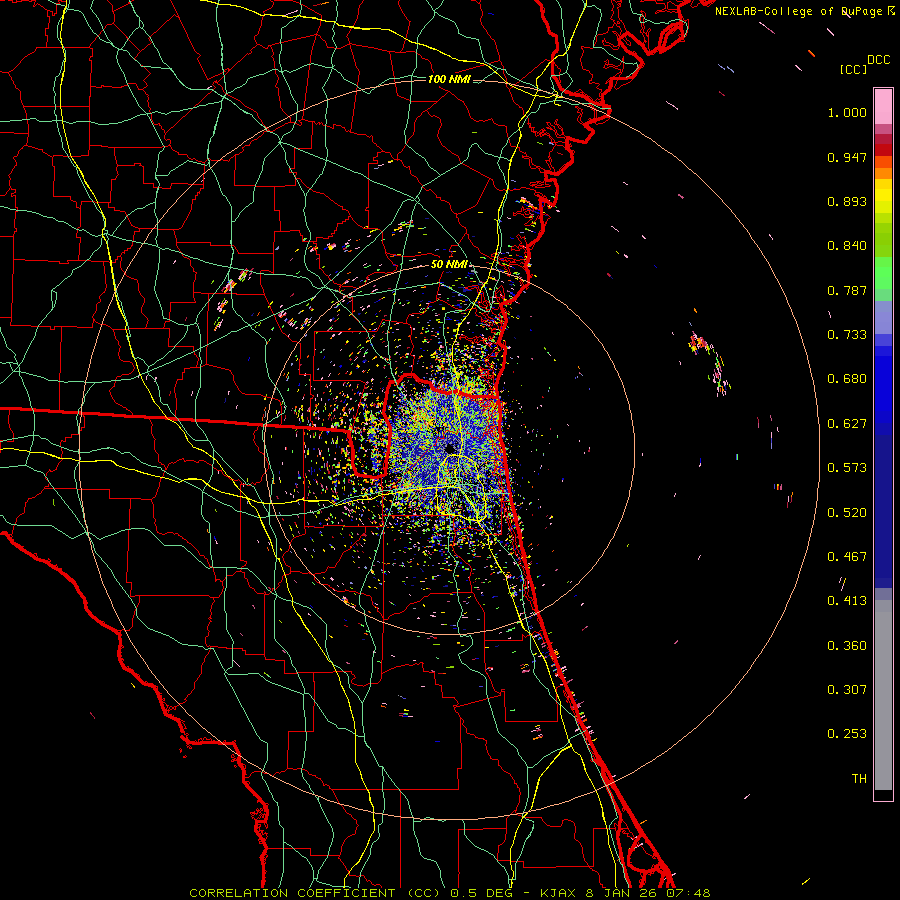Click the Correlation Coefficient KJAX caption
This screenshot has height=900, width=900.
(450, 893)
